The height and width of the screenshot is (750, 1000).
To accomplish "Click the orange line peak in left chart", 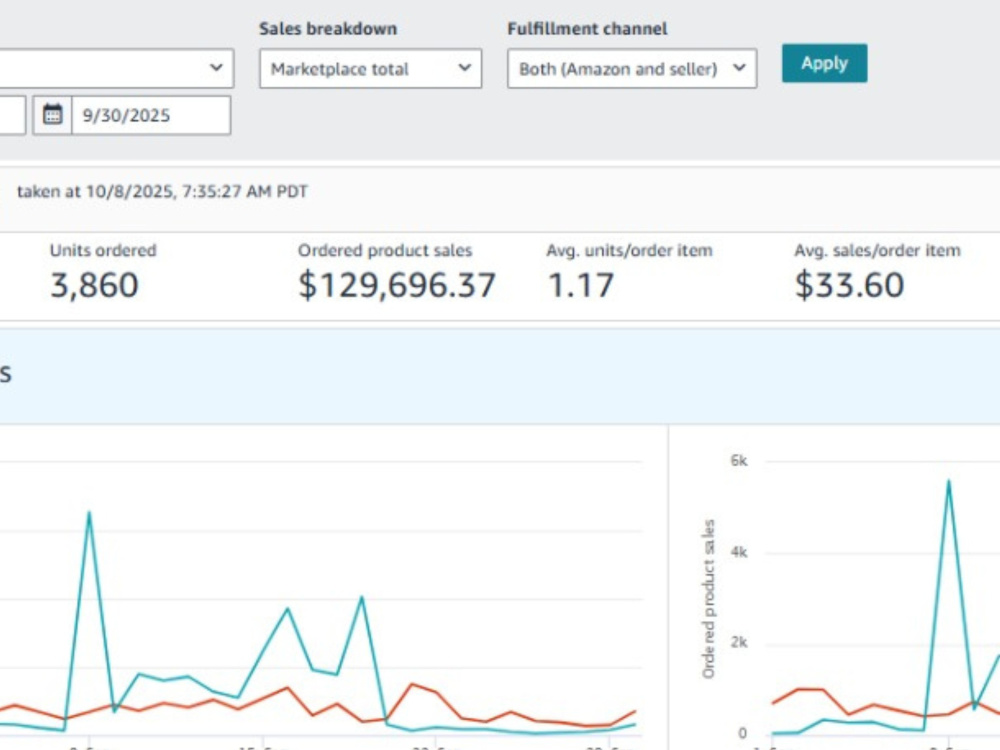I will click(413, 684).
